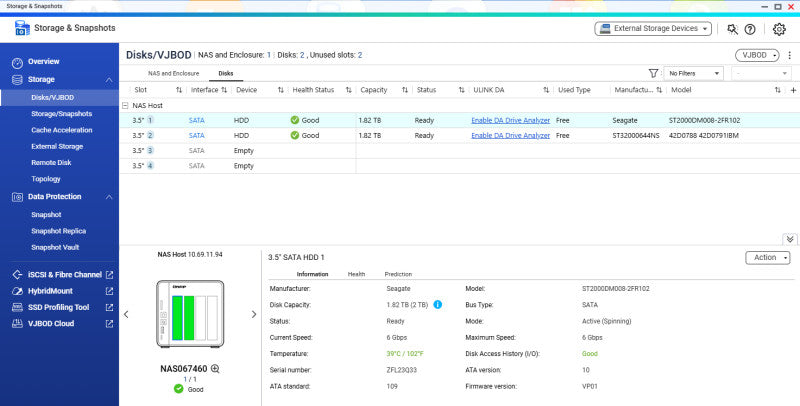800x406 pixels.
Task: Open Remote Disk in sidebar
Action: tap(51, 163)
